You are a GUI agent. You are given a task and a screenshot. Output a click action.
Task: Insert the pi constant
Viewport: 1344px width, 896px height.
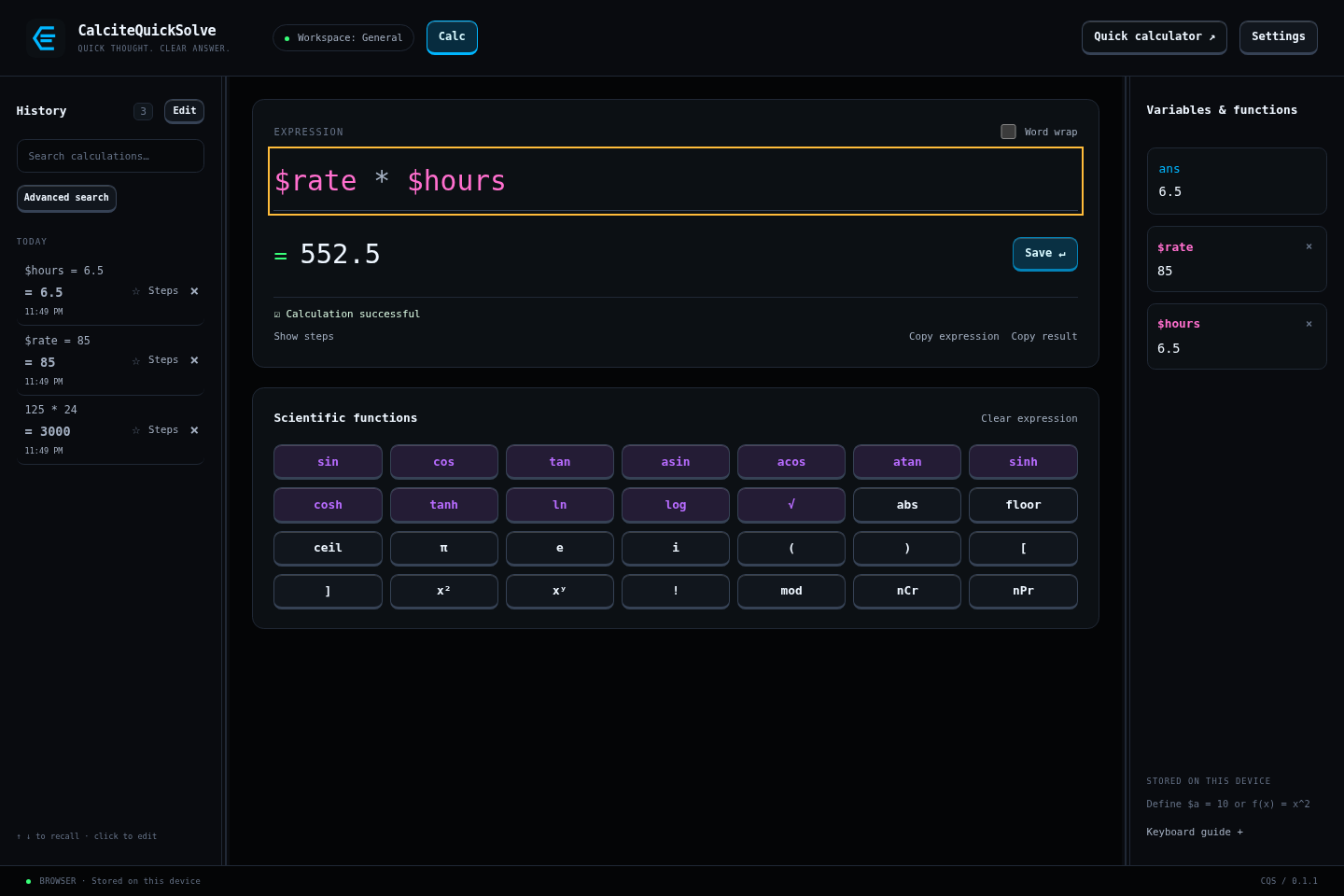click(x=444, y=548)
